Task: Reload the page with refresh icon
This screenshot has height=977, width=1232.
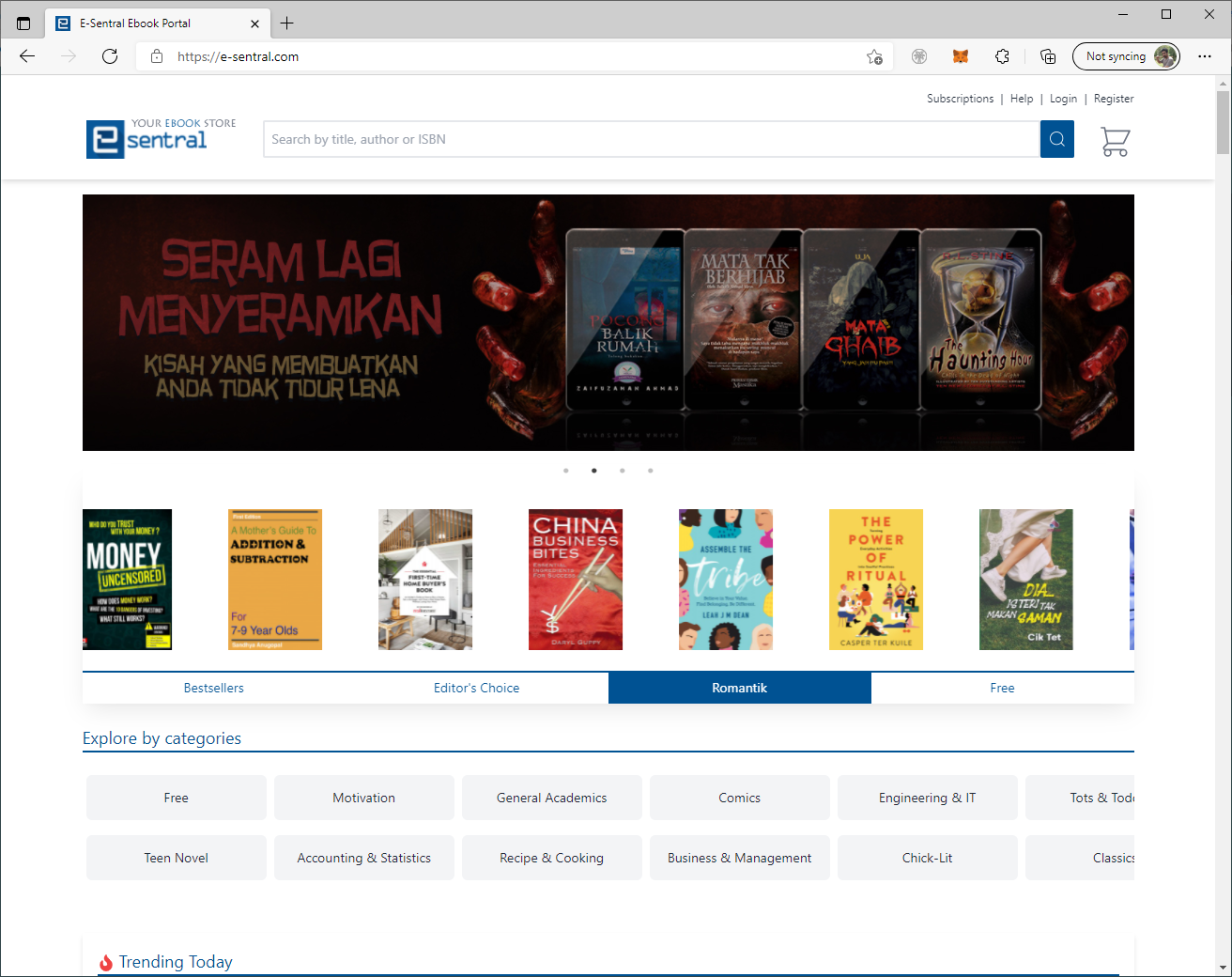Action: click(110, 56)
